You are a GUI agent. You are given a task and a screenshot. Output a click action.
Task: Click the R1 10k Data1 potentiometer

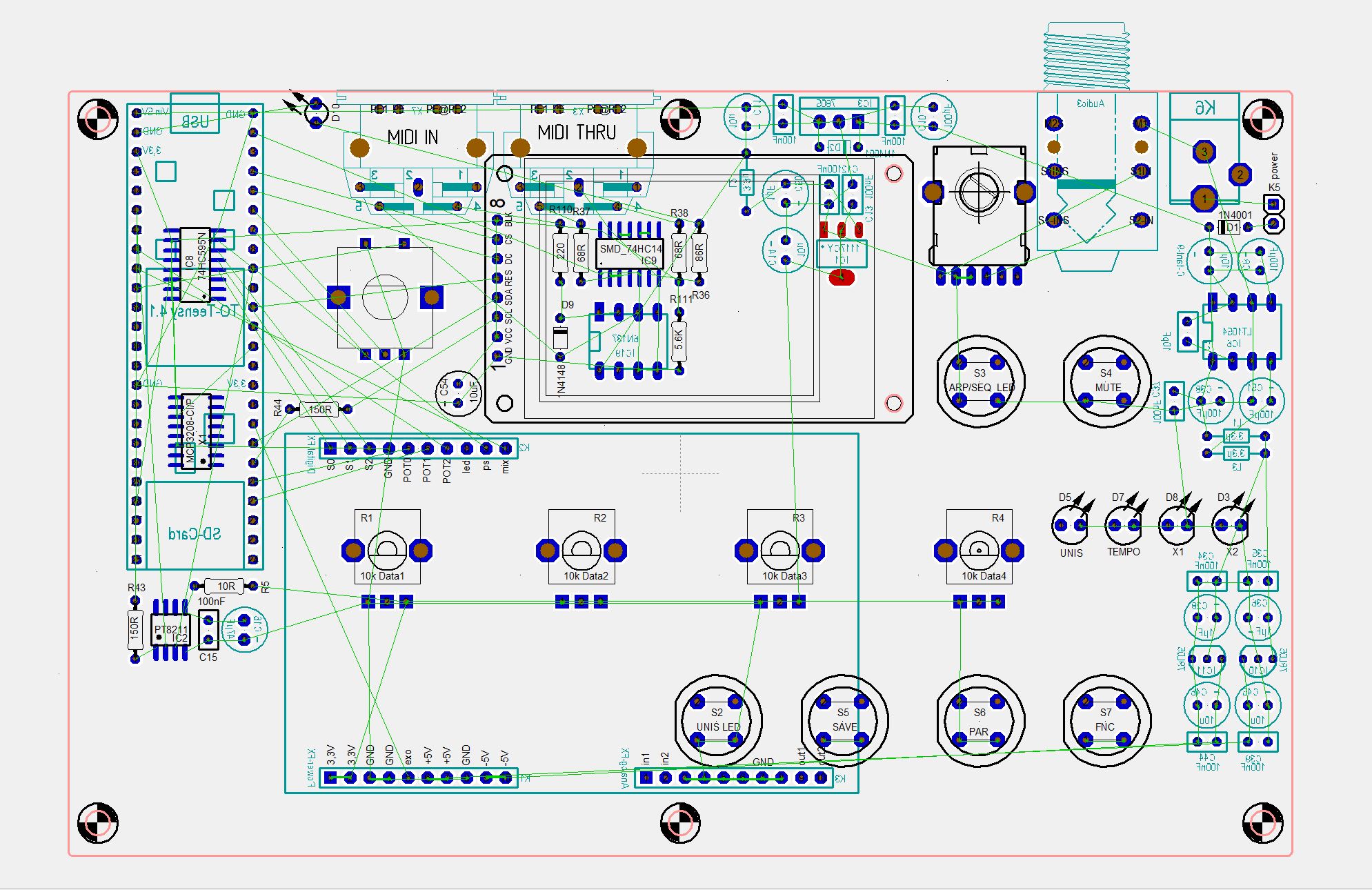pos(386,549)
